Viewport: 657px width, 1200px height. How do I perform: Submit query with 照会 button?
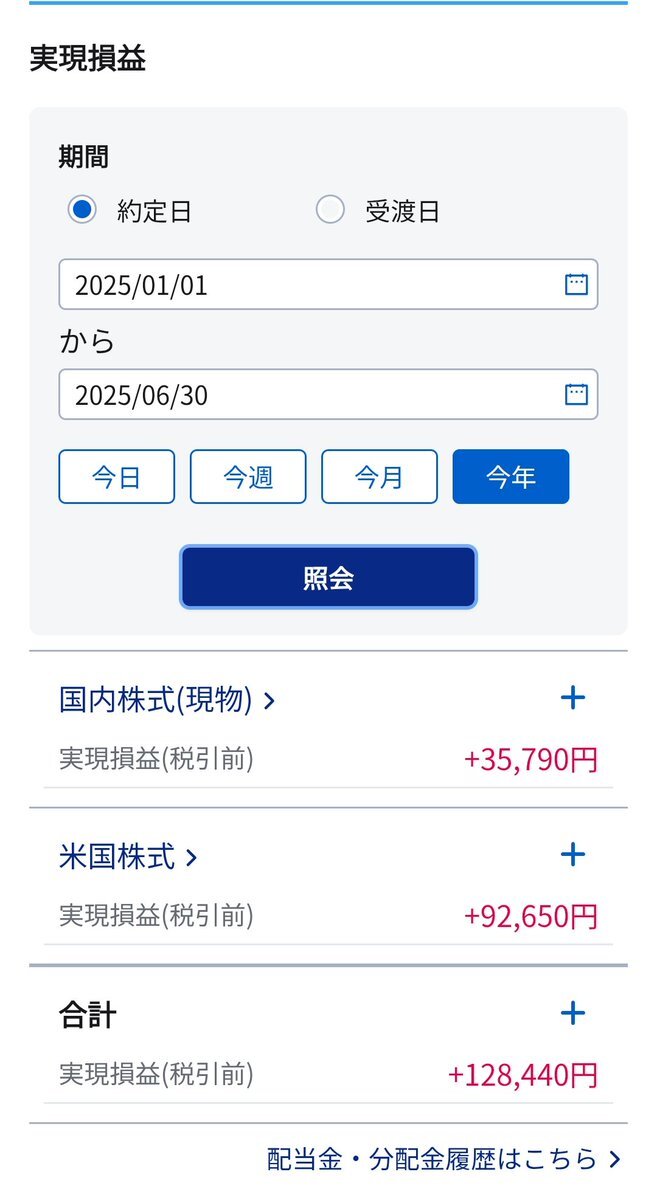[x=328, y=577]
